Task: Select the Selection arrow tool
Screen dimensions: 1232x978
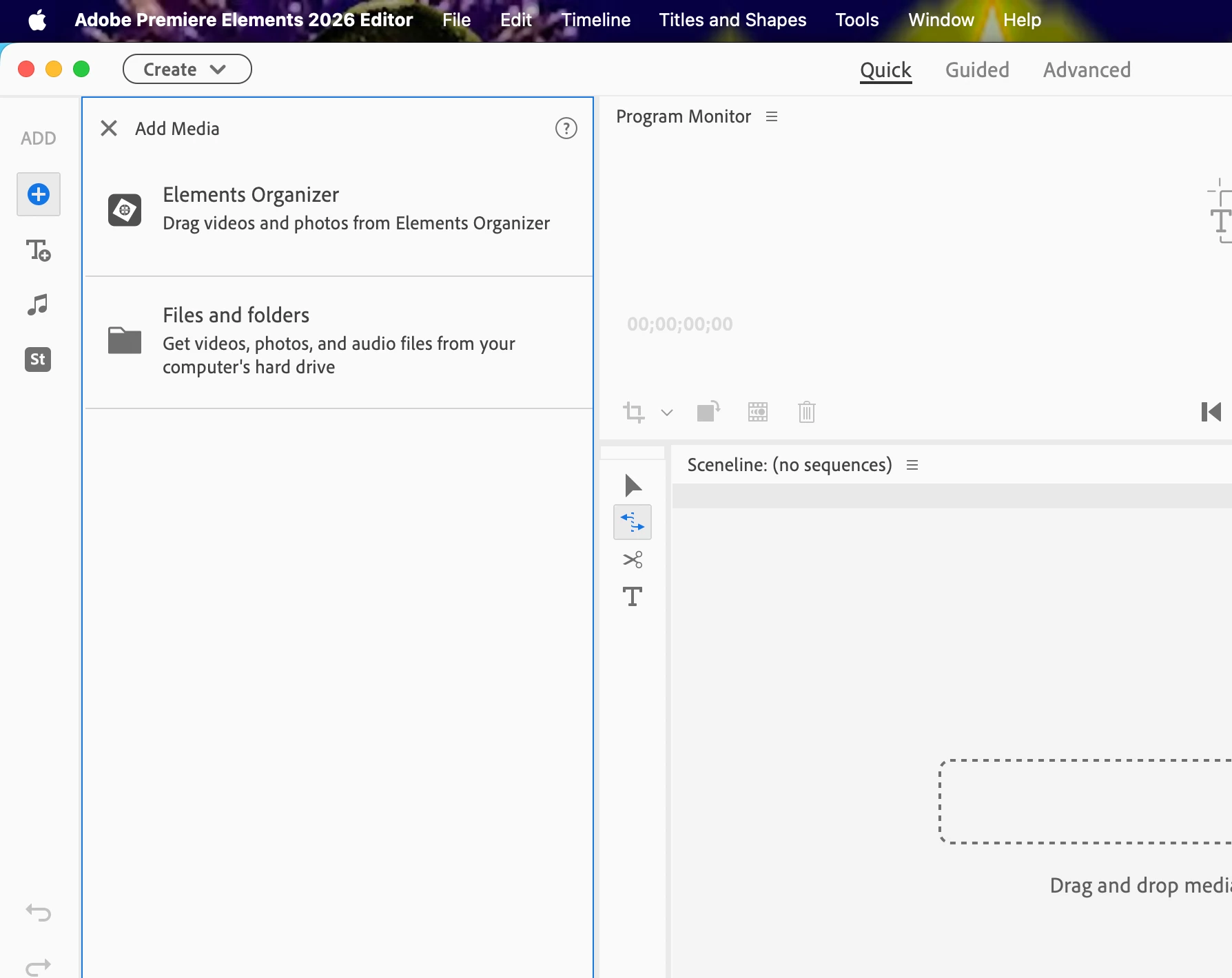Action: pyautogui.click(x=633, y=486)
